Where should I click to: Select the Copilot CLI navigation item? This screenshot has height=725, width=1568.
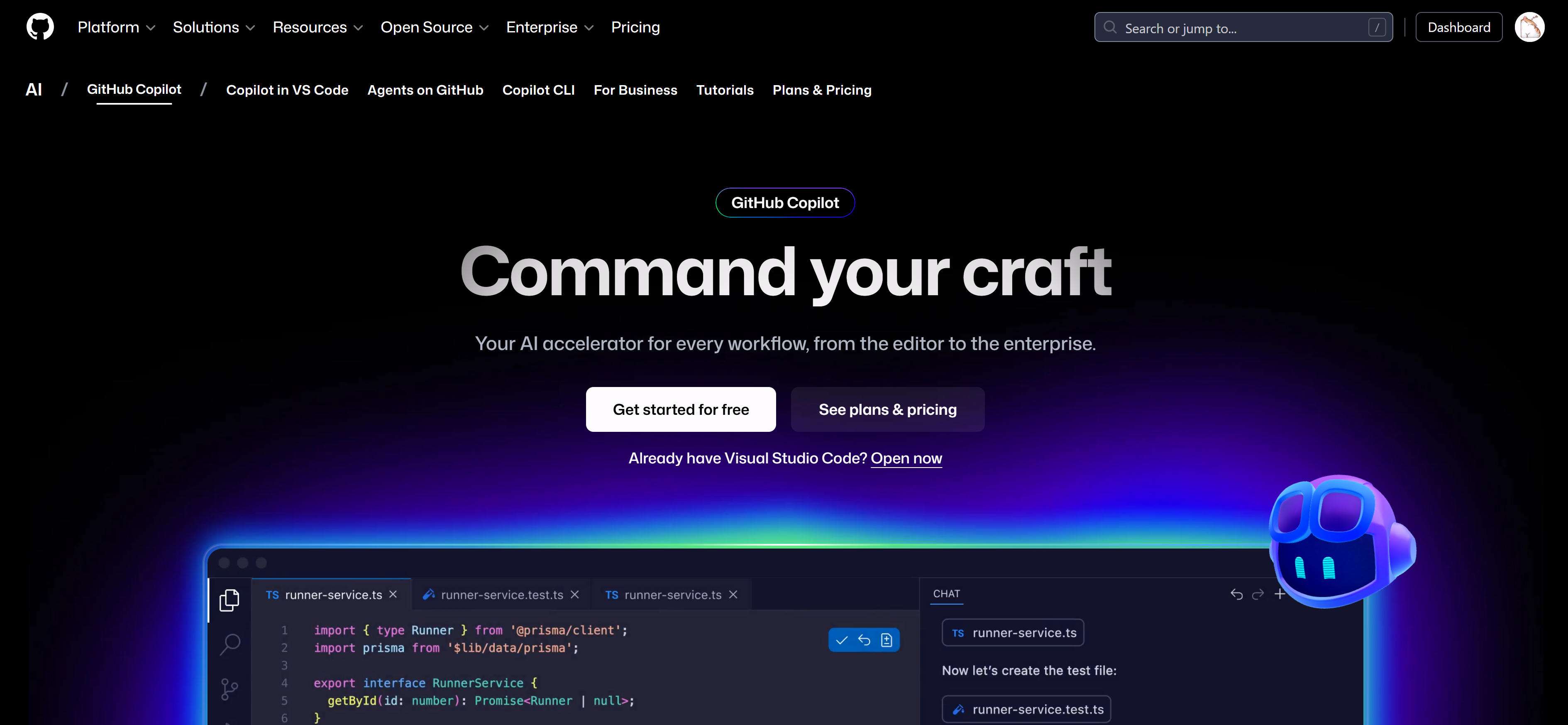[538, 90]
